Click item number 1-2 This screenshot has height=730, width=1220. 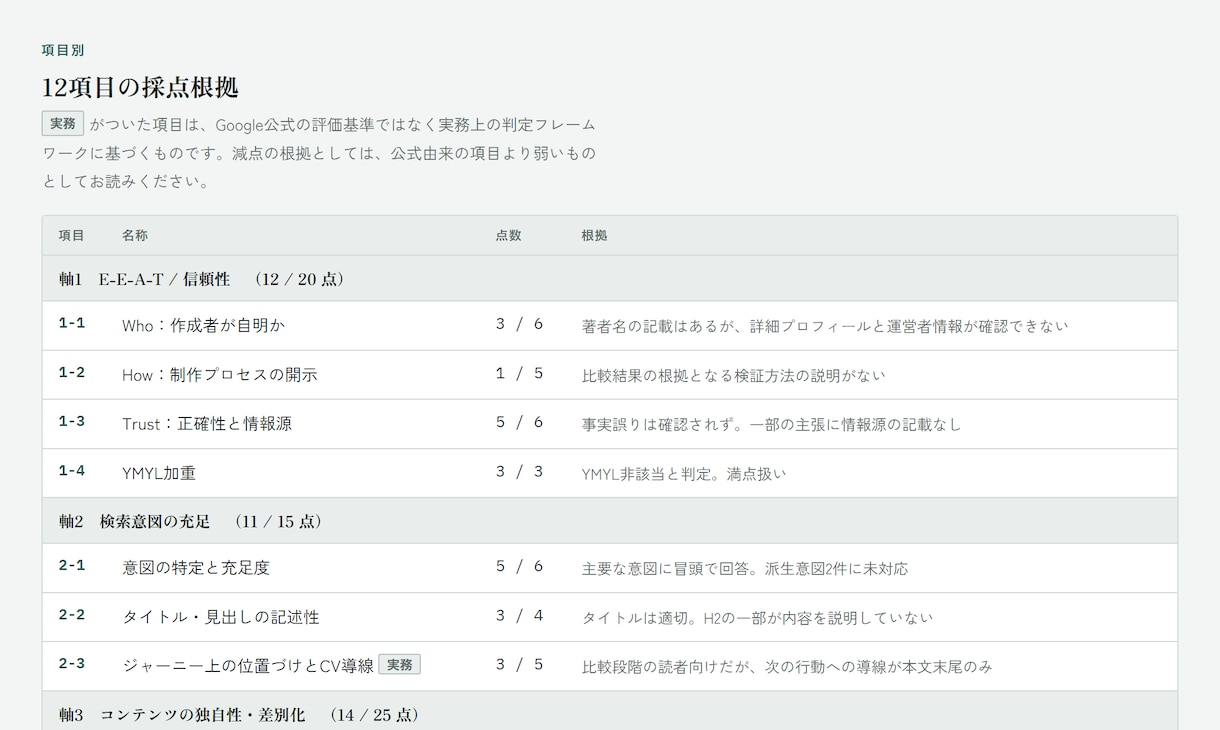[72, 372]
